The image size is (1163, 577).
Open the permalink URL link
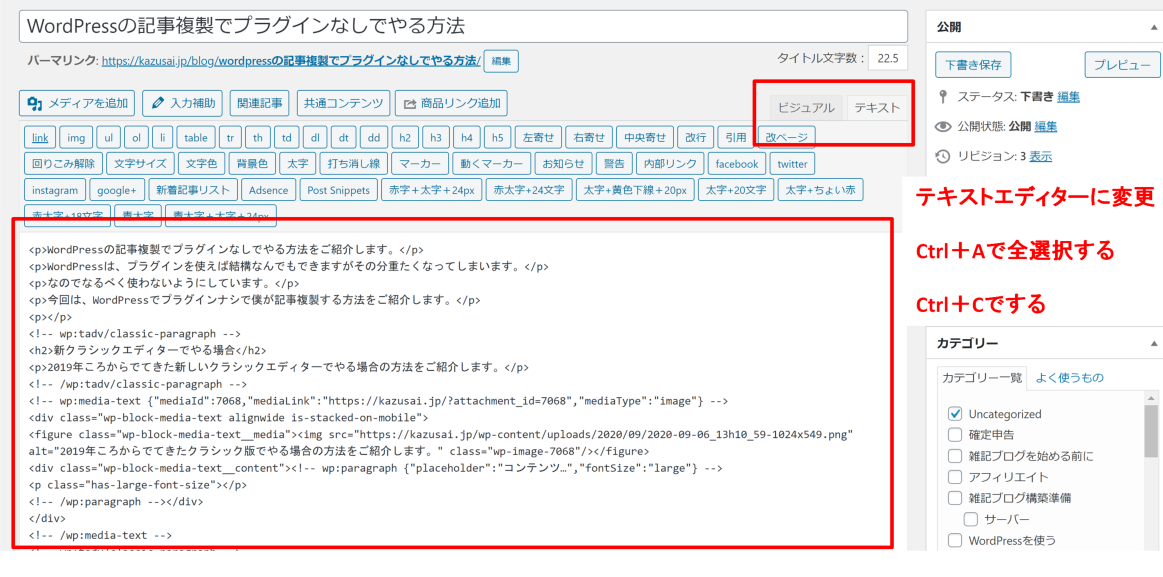291,61
